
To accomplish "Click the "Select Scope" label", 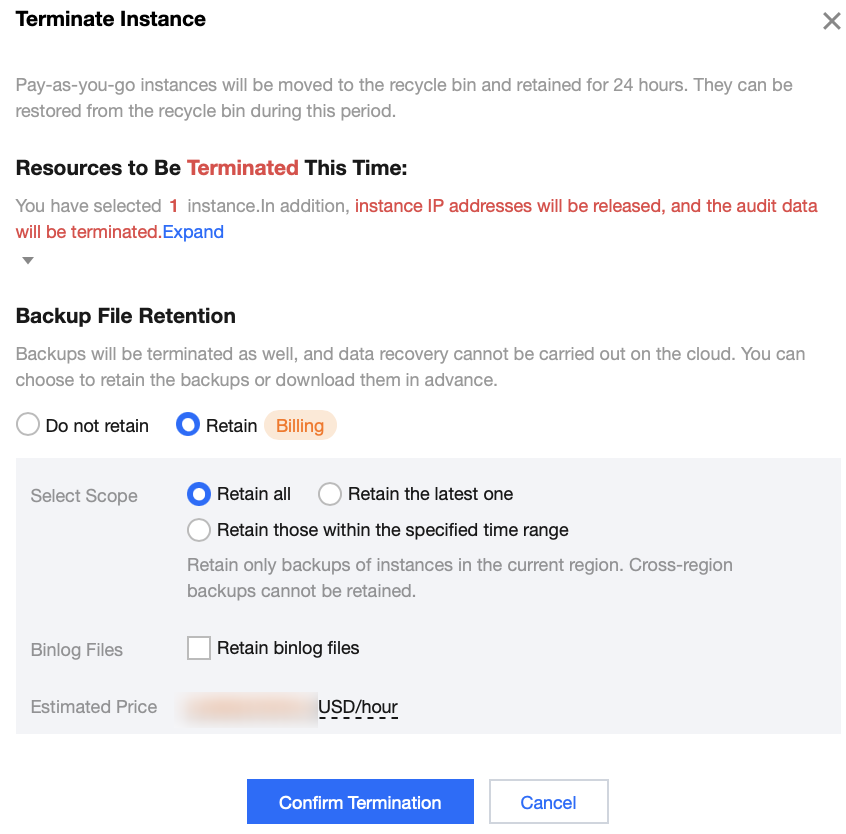I will [84, 496].
